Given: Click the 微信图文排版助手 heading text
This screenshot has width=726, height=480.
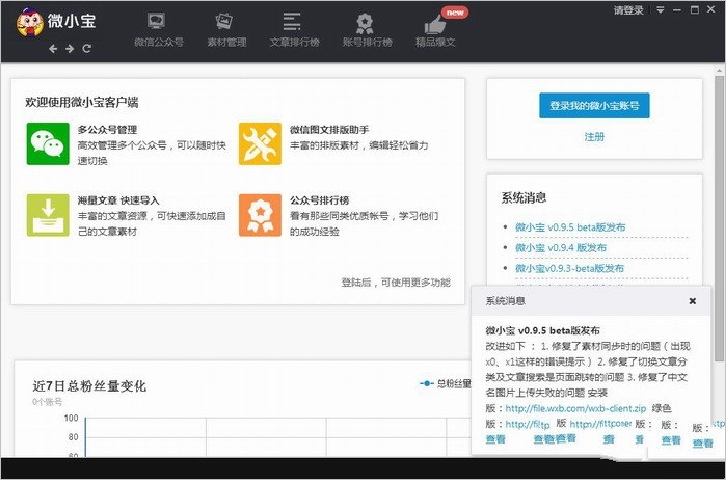Looking at the screenshot, I should point(329,130).
